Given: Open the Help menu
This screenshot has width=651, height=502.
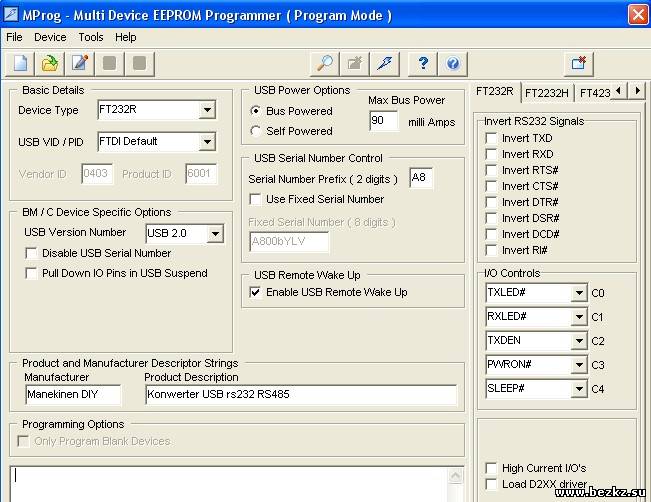Looking at the screenshot, I should 125,37.
